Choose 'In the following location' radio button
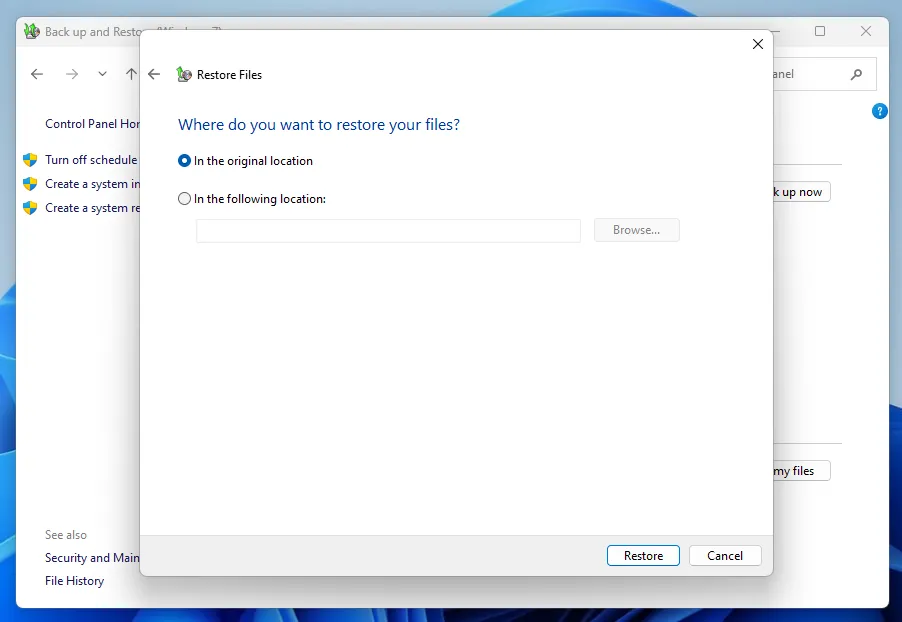902x622 pixels. coord(184,199)
